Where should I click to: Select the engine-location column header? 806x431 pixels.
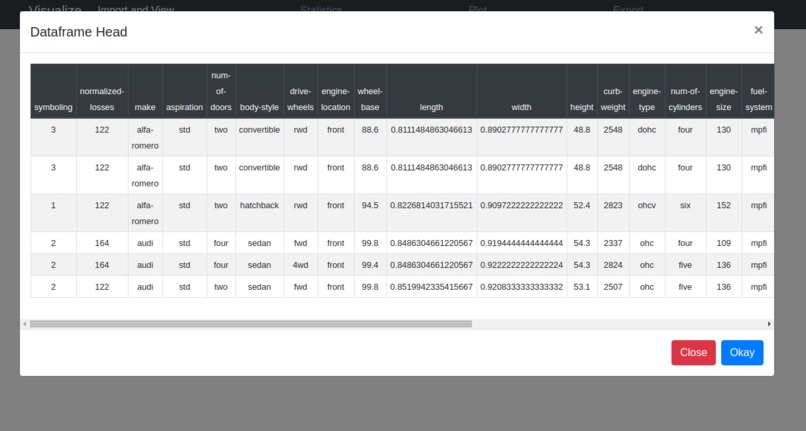tap(336, 92)
